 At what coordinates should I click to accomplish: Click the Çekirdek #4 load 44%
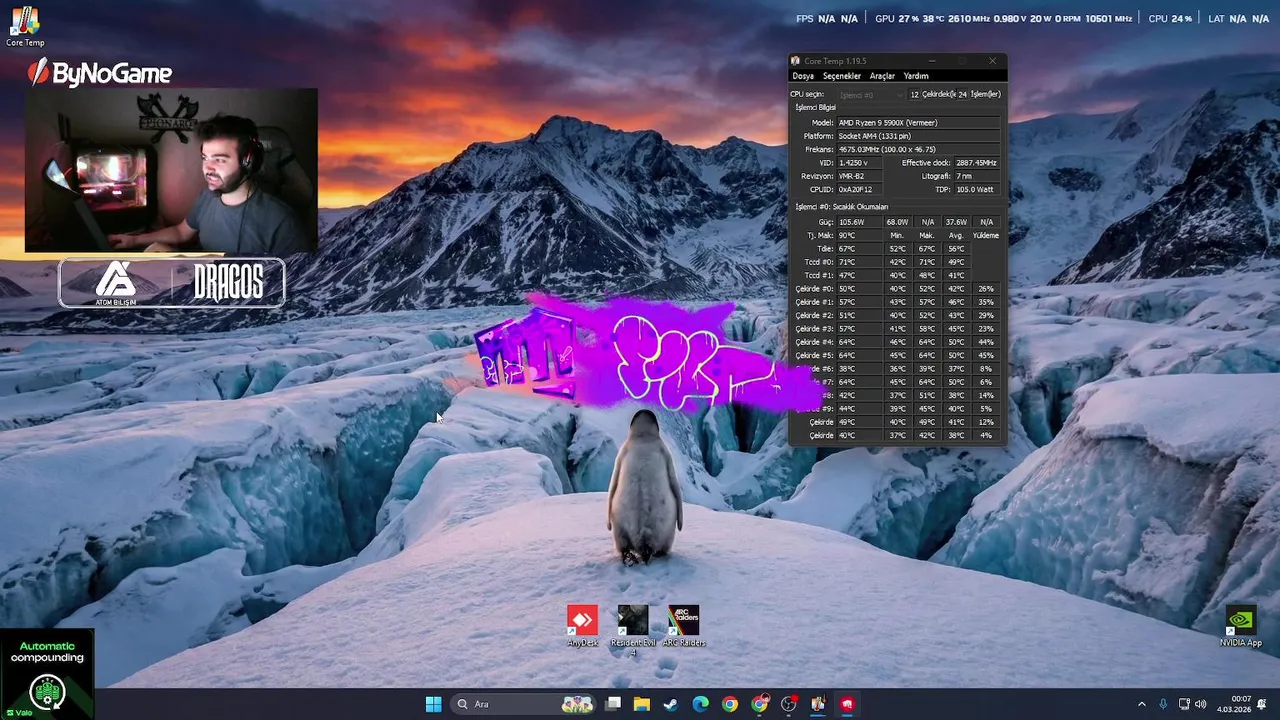986,342
